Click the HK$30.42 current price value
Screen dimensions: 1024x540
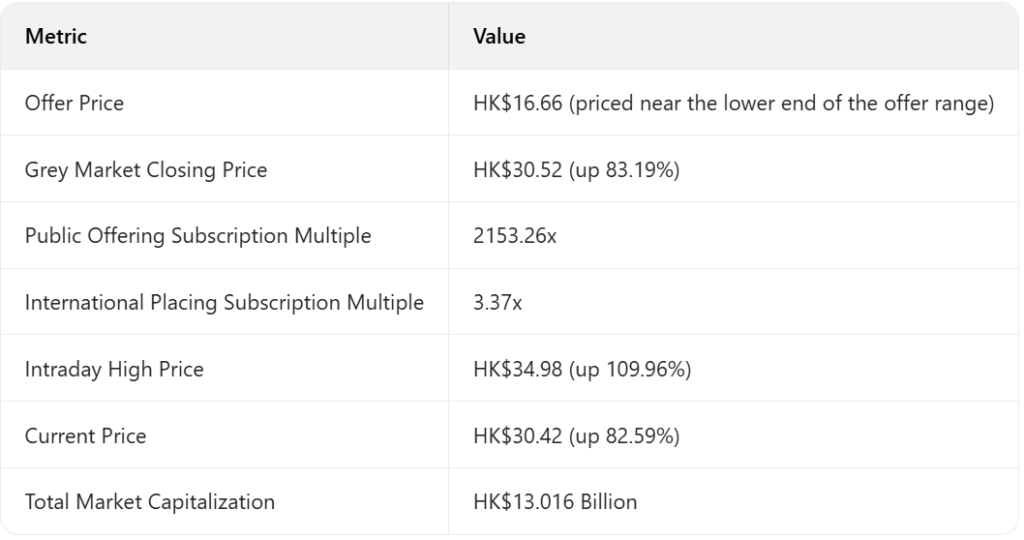518,436
